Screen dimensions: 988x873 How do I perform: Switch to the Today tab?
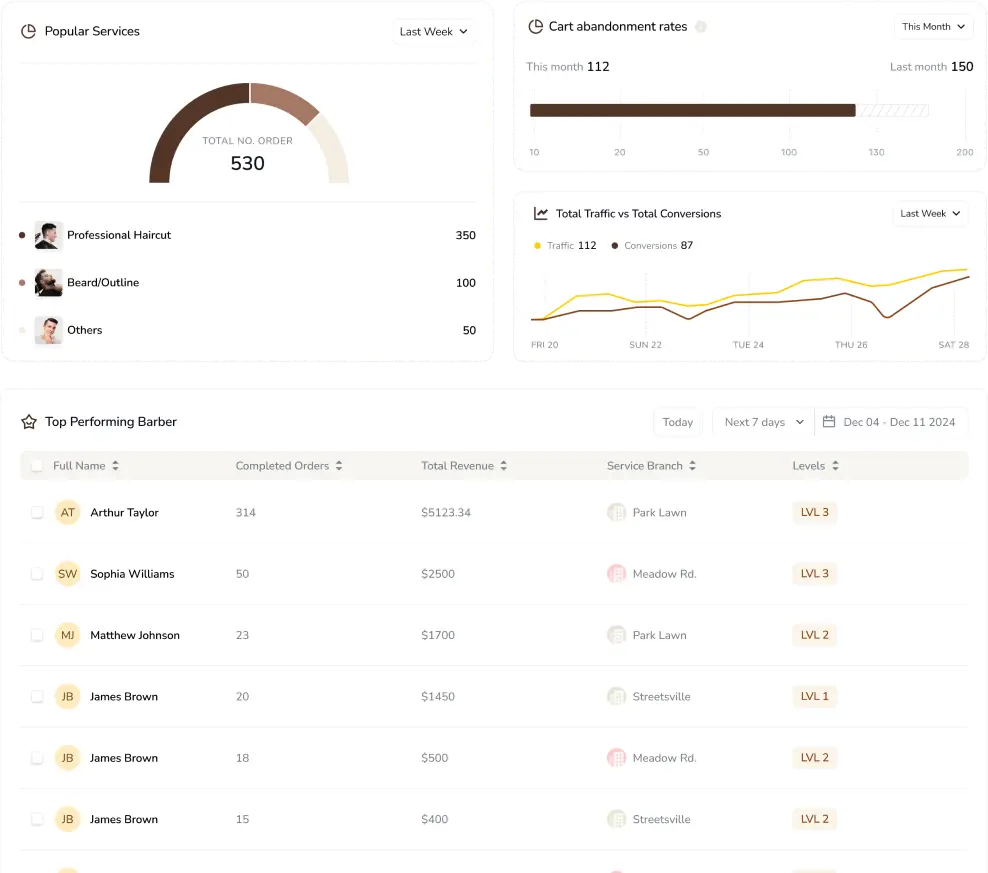point(677,421)
